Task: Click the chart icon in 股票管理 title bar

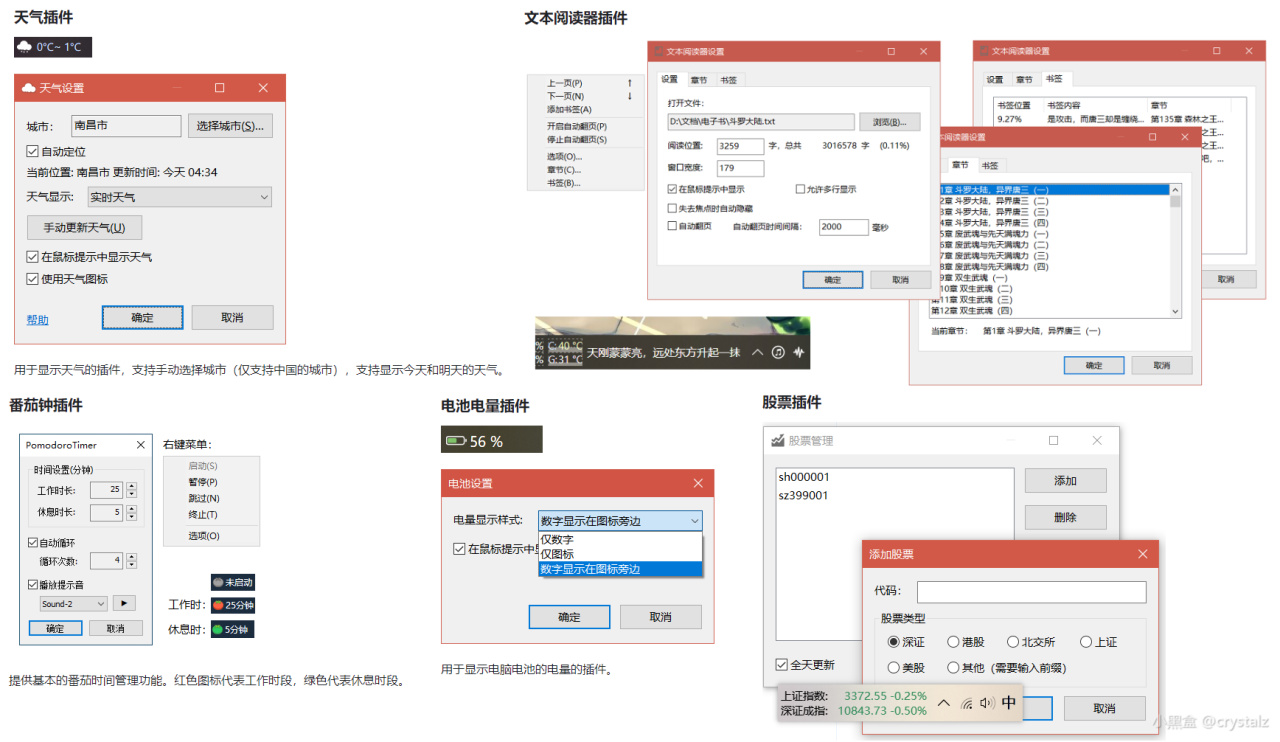Action: (778, 441)
